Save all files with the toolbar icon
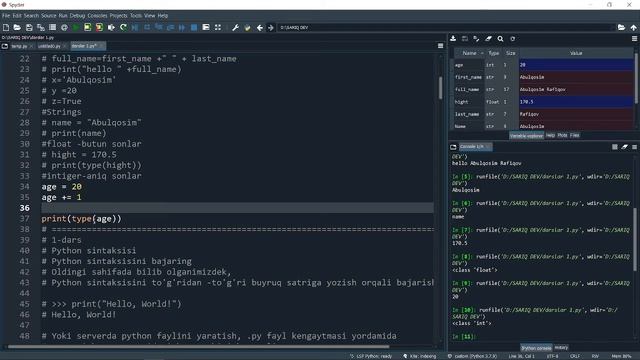This screenshot has height=360, width=640. pyautogui.click(x=41, y=27)
